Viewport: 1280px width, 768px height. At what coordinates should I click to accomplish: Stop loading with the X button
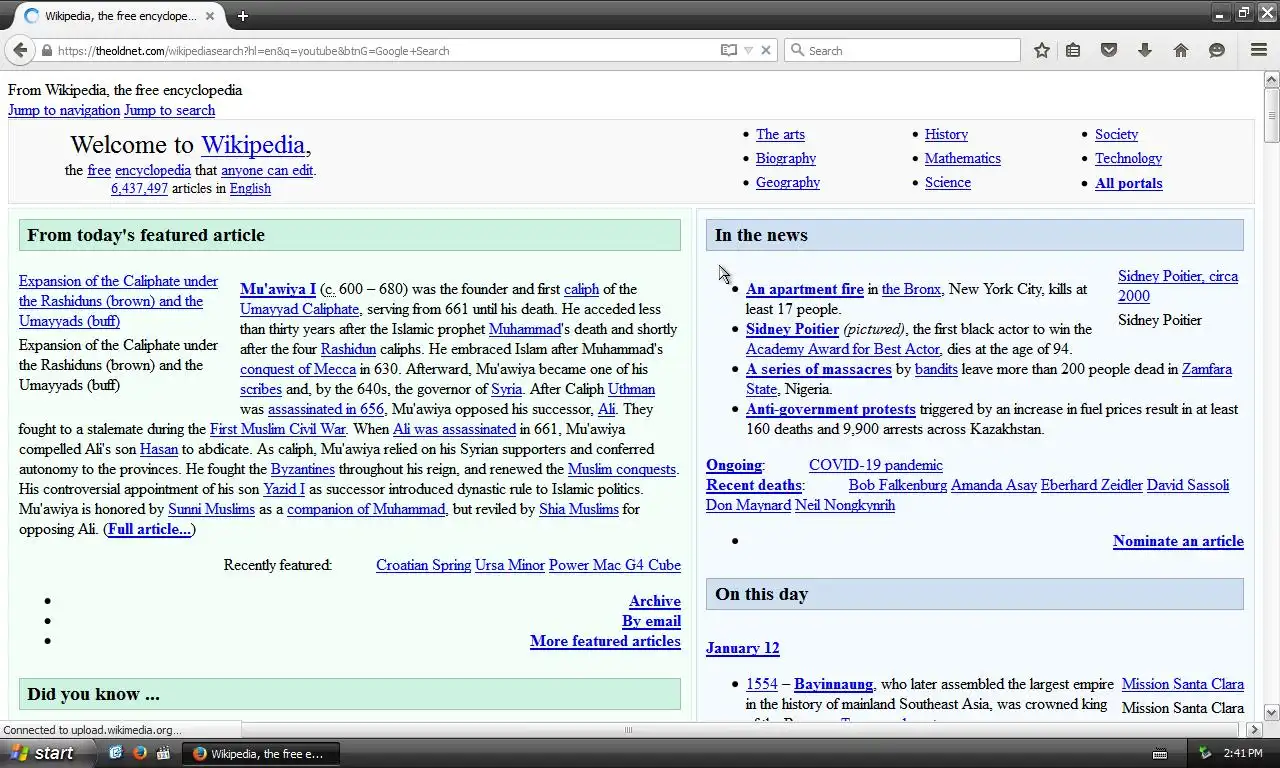(766, 50)
